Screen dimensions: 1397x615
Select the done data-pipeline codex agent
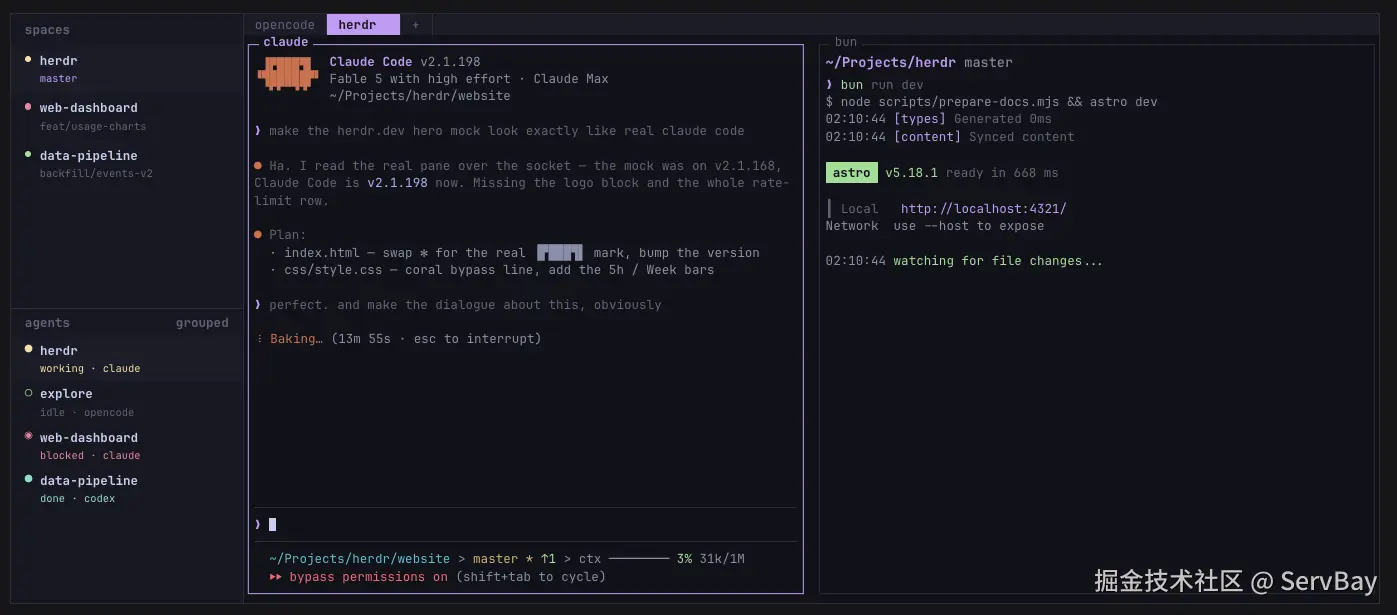pyautogui.click(x=127, y=489)
